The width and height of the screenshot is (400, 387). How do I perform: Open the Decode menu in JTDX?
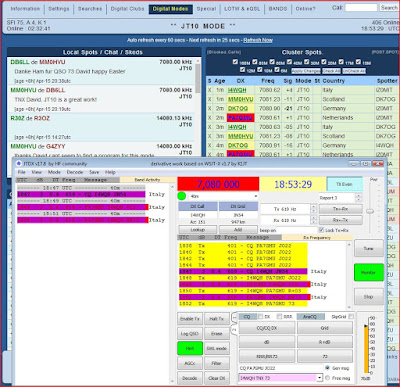click(x=75, y=172)
